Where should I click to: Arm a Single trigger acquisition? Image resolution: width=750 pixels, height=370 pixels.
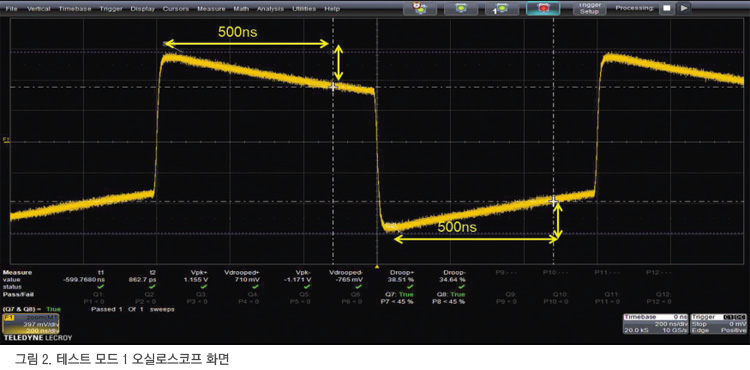(502, 8)
